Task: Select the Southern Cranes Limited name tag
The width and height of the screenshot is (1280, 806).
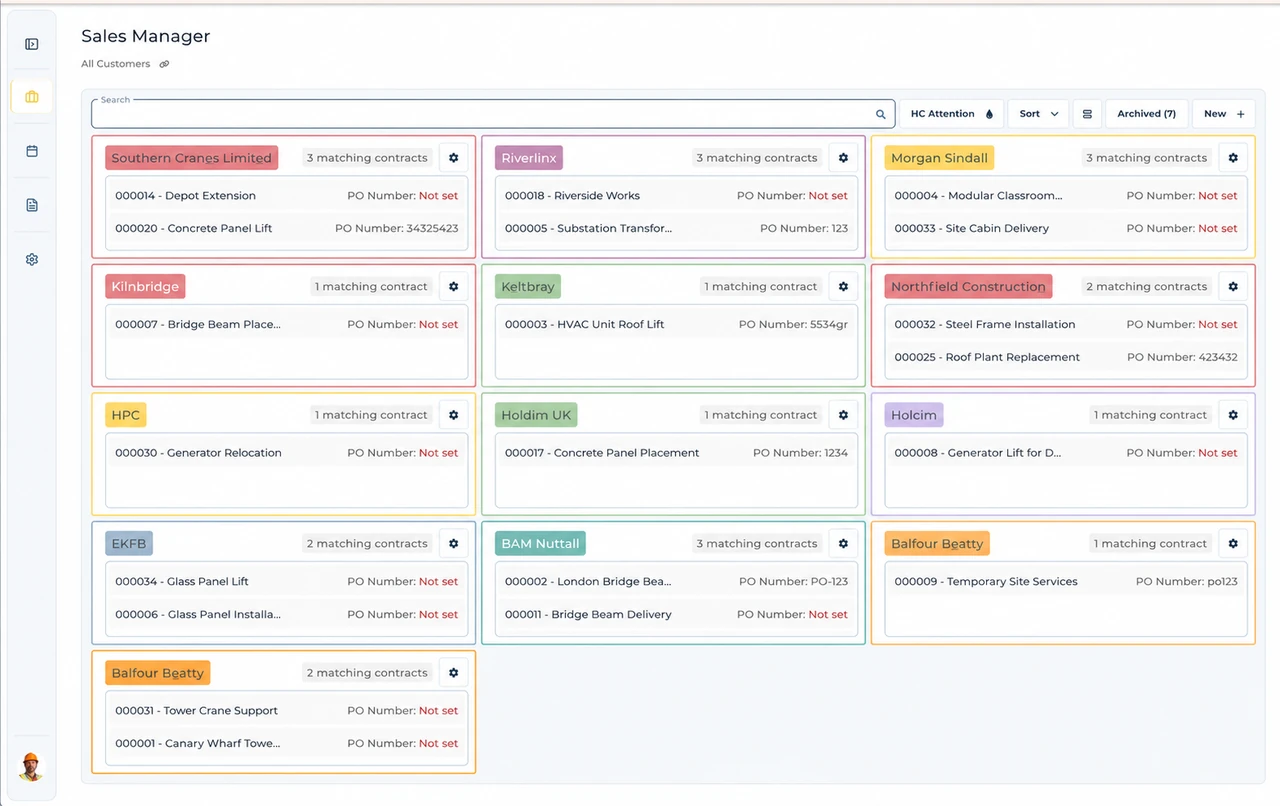Action: 191,158
